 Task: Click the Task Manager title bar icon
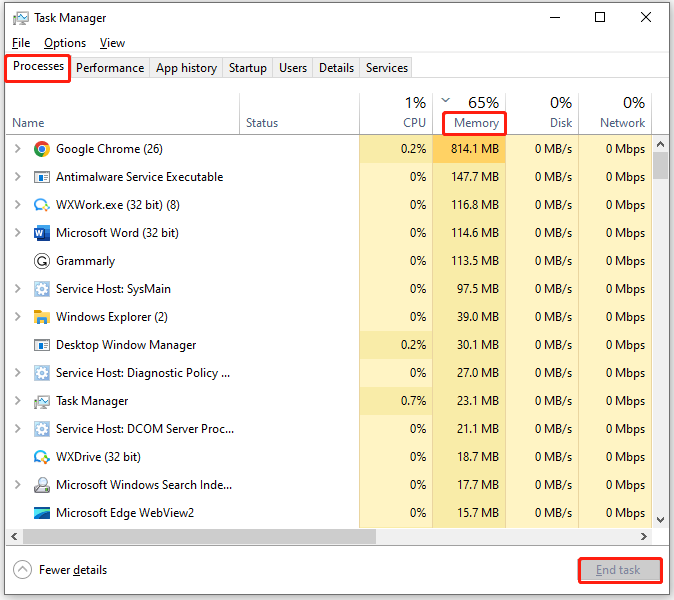[x=21, y=18]
